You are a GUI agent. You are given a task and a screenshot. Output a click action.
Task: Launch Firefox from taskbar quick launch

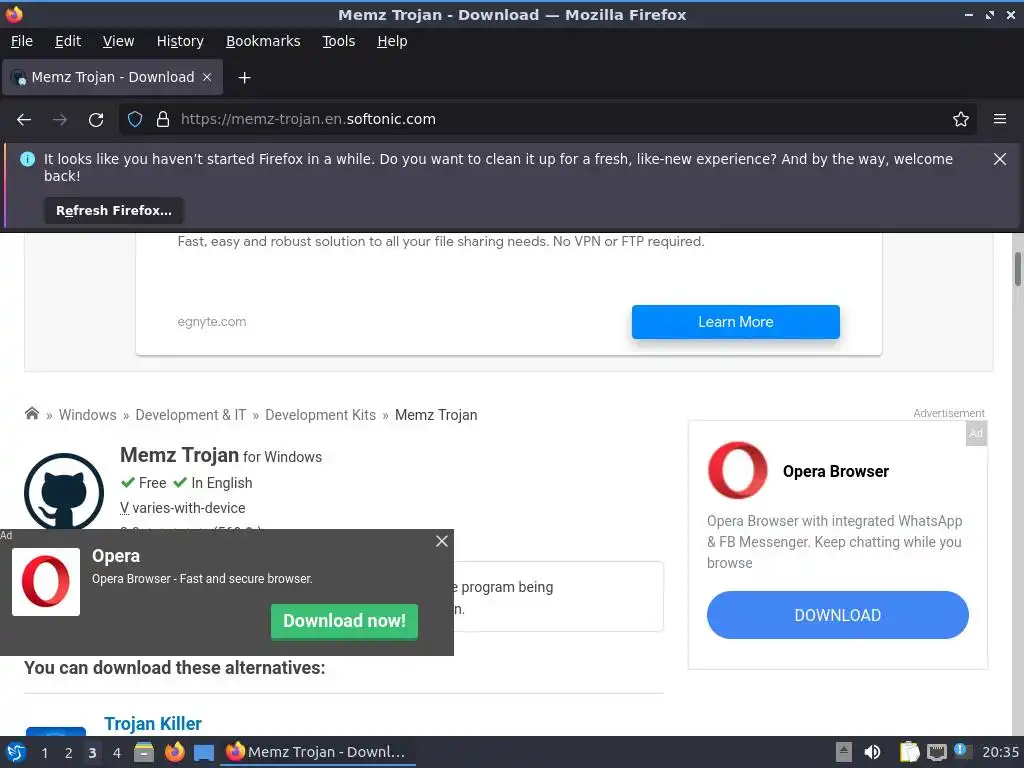(174, 752)
